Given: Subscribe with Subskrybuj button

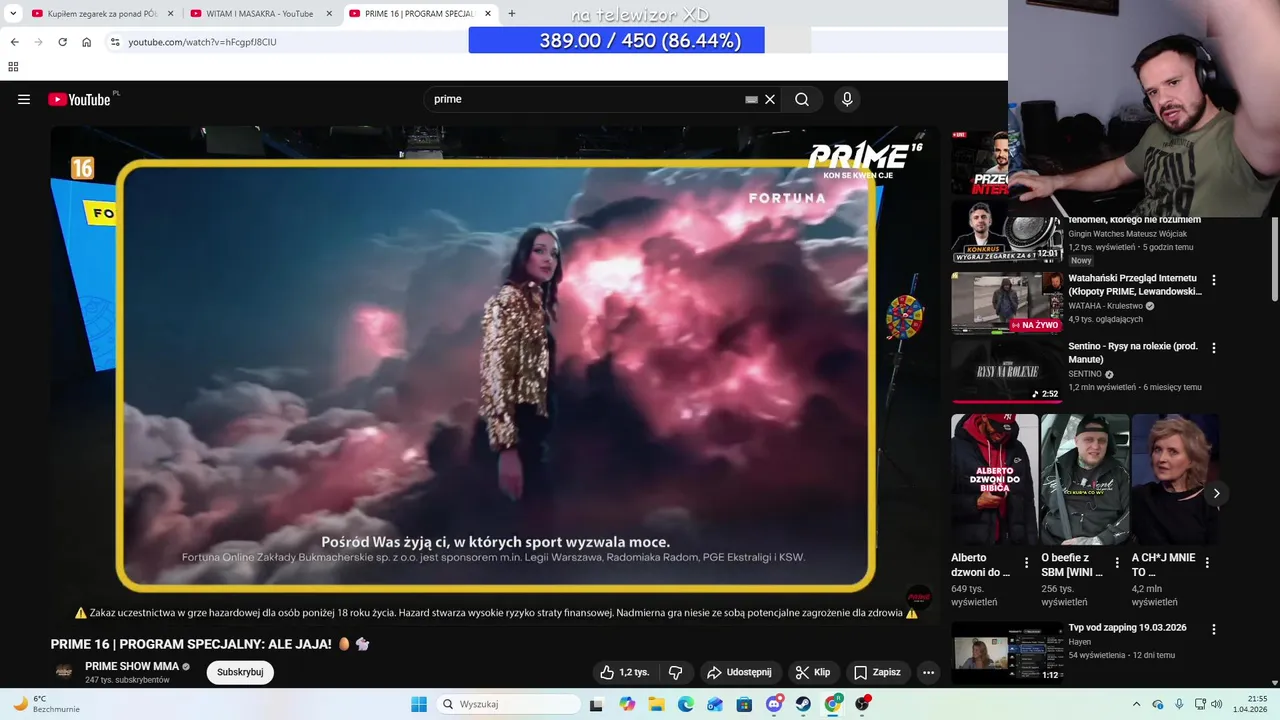Looking at the screenshot, I should [240, 672].
